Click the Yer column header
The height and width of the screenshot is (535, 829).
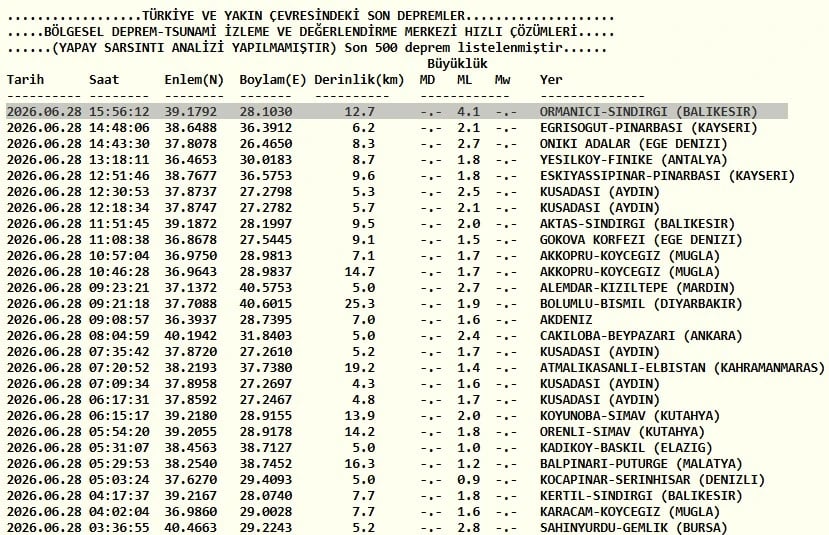[x=551, y=80]
